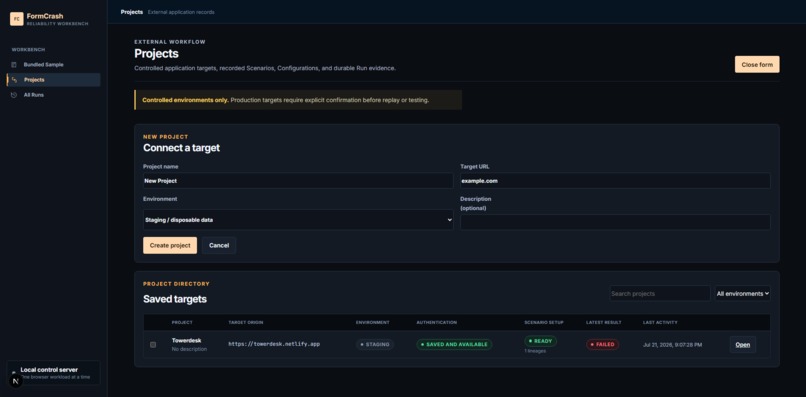Click the SAVED AND AVAILABLE badge

pos(454,345)
